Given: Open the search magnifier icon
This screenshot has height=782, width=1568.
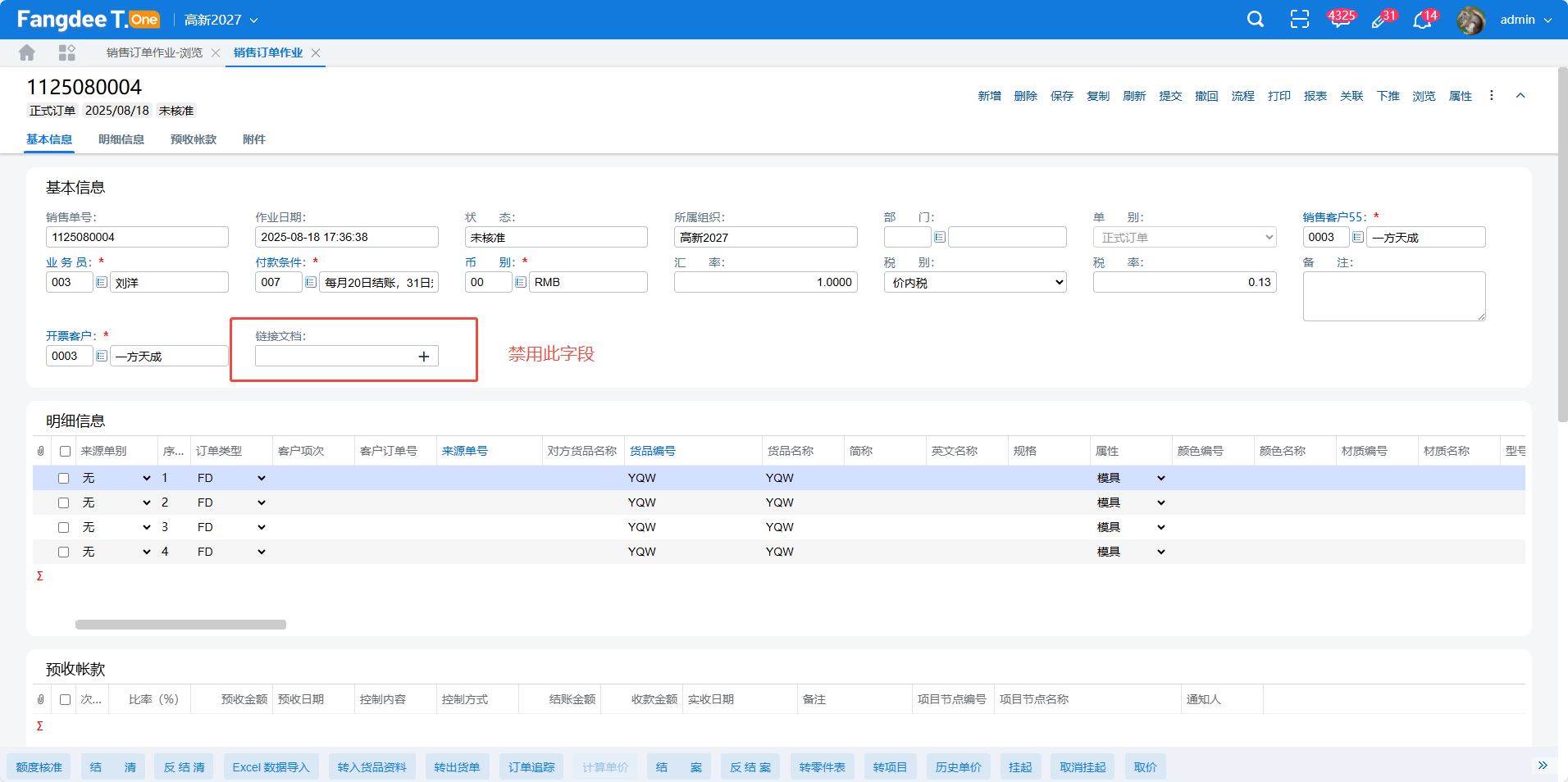Looking at the screenshot, I should pyautogui.click(x=1255, y=20).
